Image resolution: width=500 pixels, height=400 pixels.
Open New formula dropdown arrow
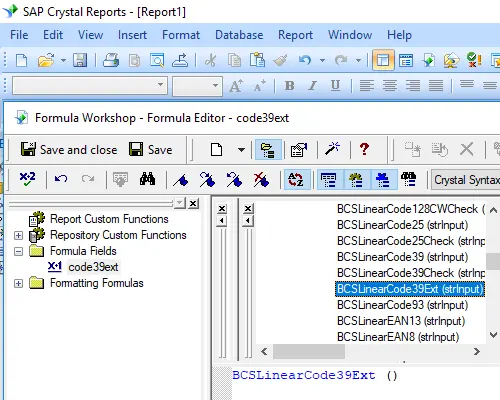click(241, 150)
